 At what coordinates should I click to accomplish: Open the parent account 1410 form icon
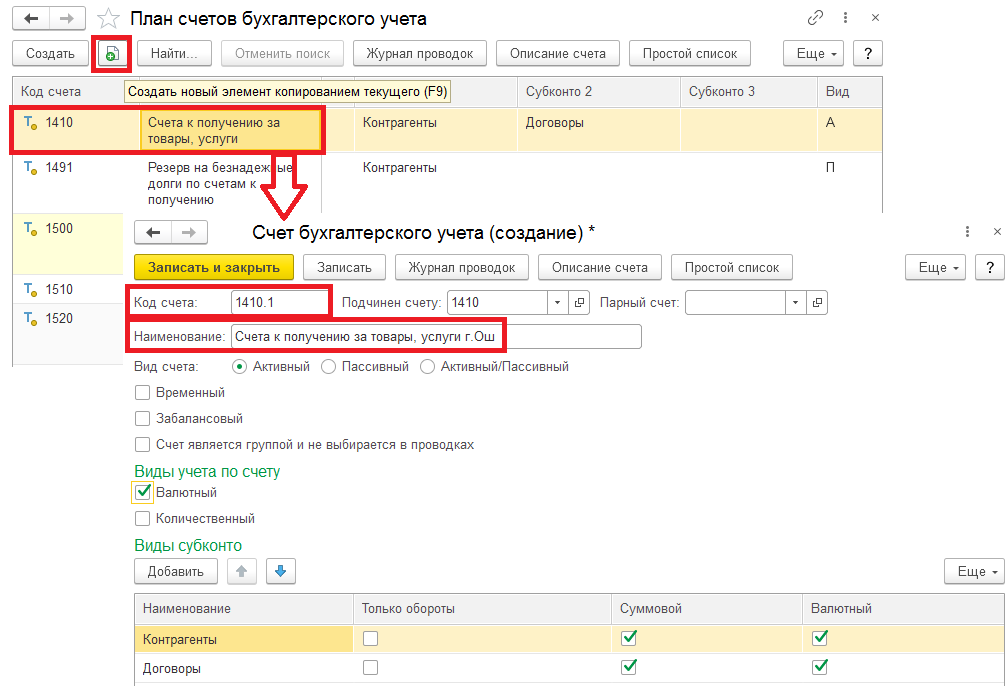click(580, 302)
